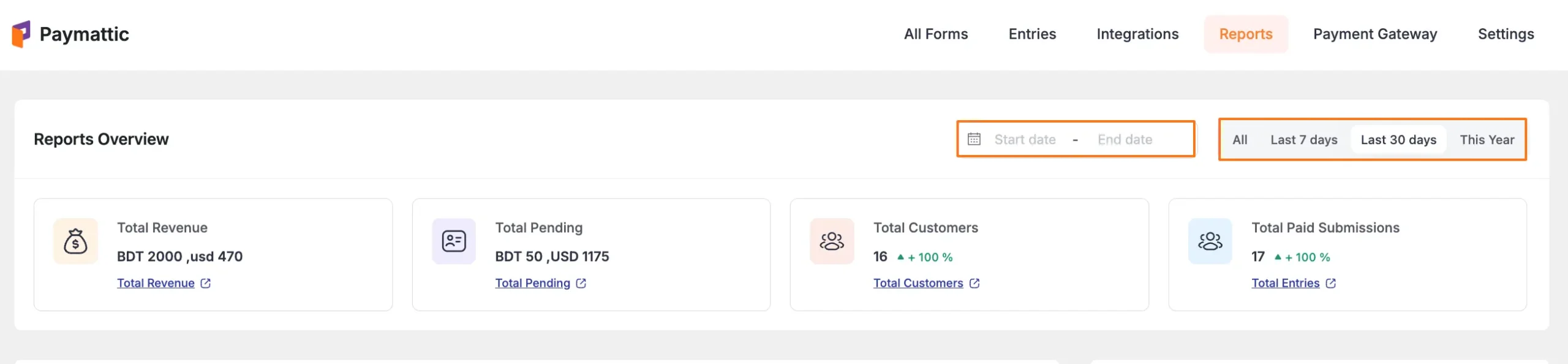Select the This Year range filter

pos(1487,140)
